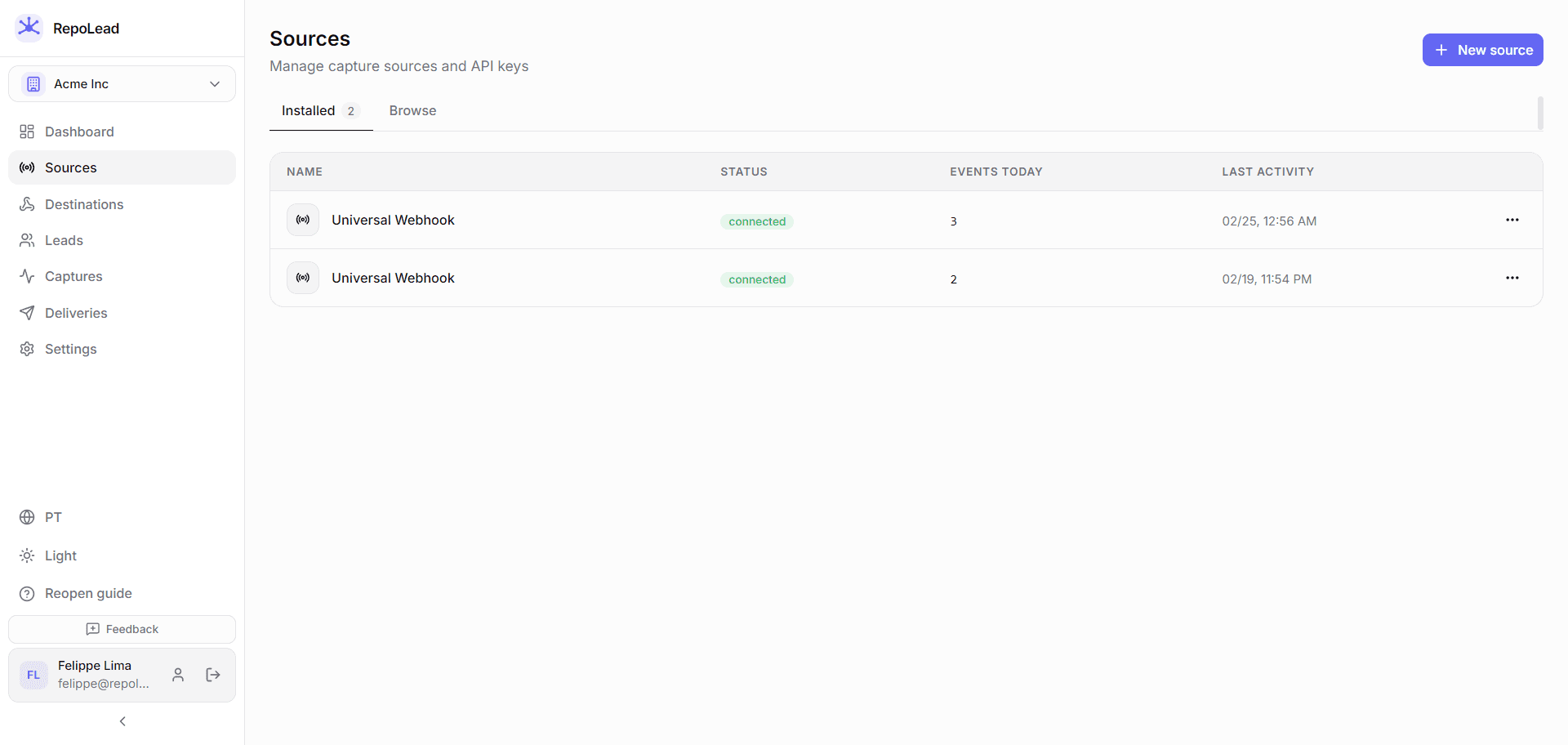This screenshot has width=1568, height=745.
Task: Open actions menu for second Universal Webhook
Action: [x=1512, y=278]
